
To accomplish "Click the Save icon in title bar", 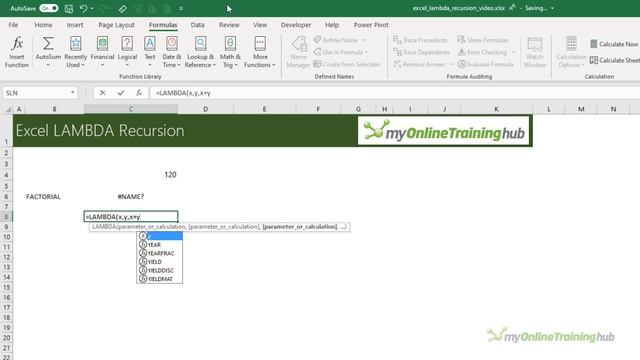I will pos(69,8).
